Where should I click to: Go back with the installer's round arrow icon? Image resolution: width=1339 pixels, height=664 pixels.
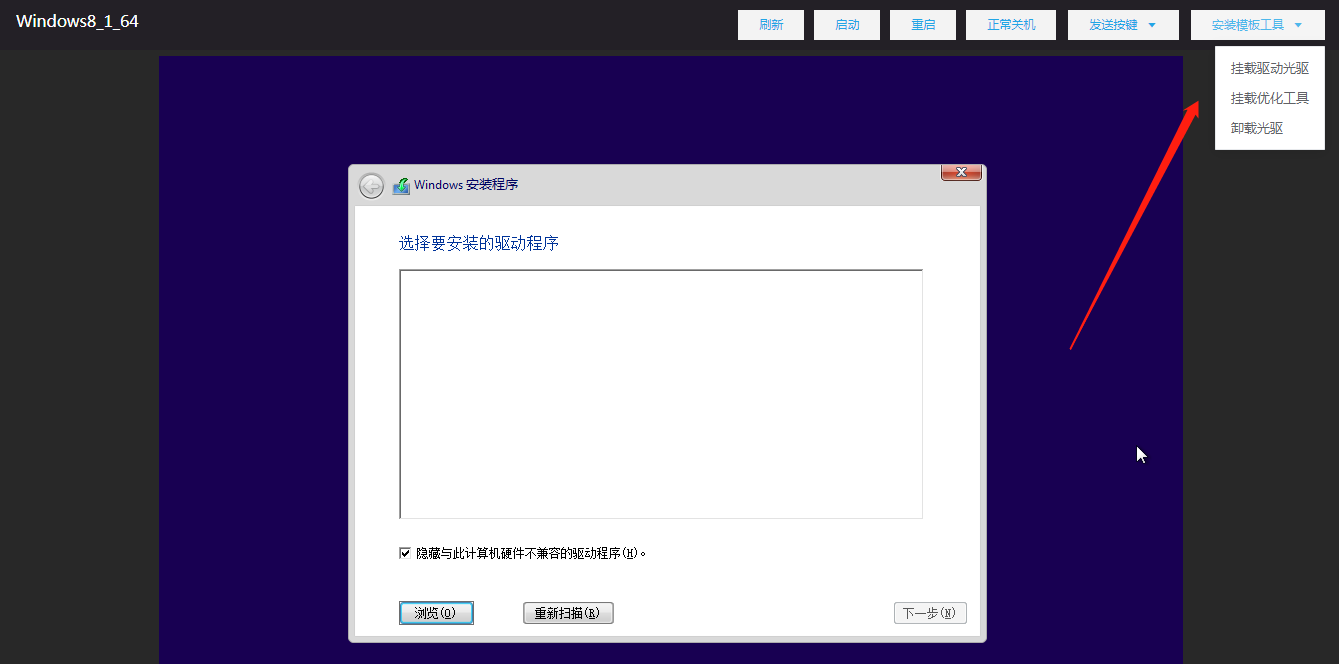click(x=371, y=186)
